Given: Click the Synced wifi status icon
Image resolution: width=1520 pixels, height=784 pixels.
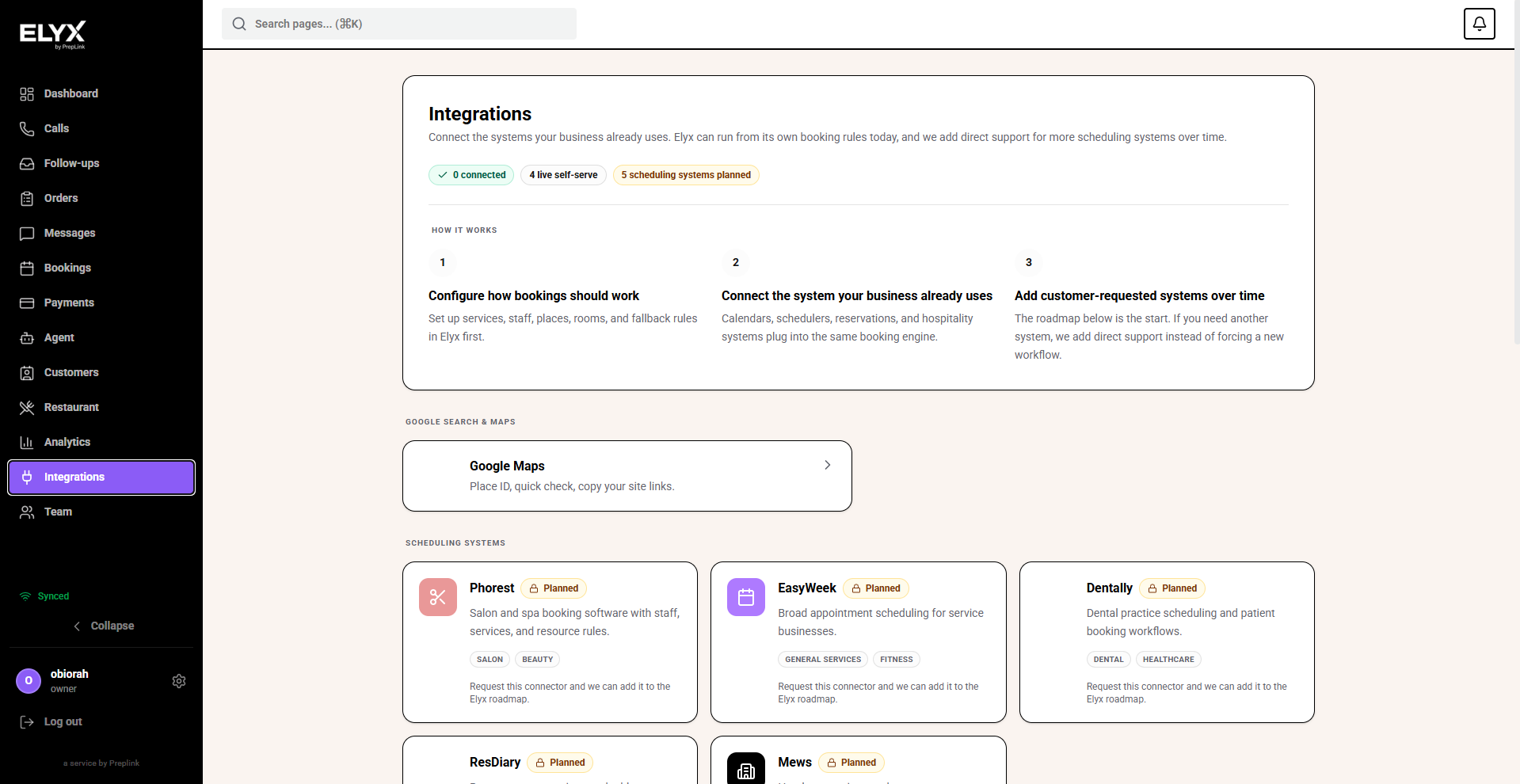Looking at the screenshot, I should 25,596.
